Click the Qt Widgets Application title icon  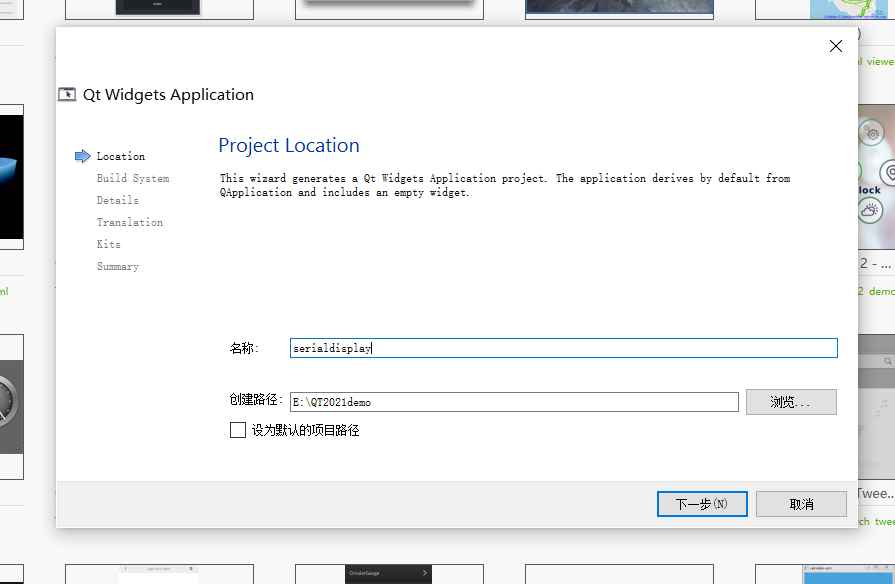coord(67,94)
